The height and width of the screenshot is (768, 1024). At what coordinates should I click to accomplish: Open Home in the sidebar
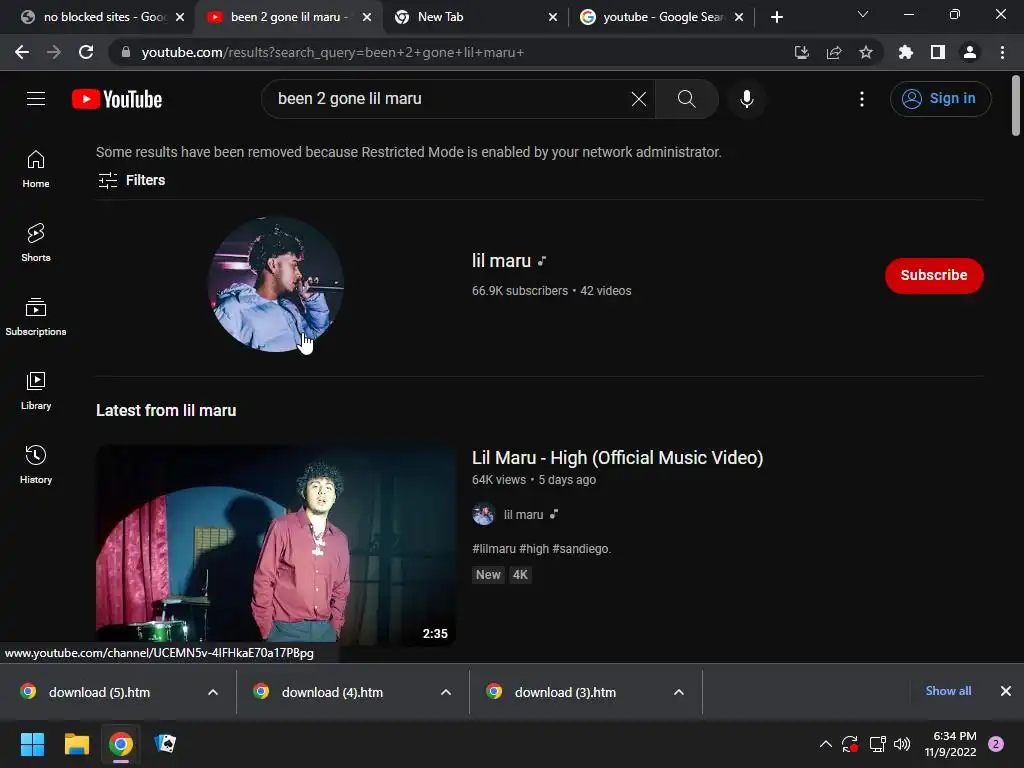tap(36, 169)
